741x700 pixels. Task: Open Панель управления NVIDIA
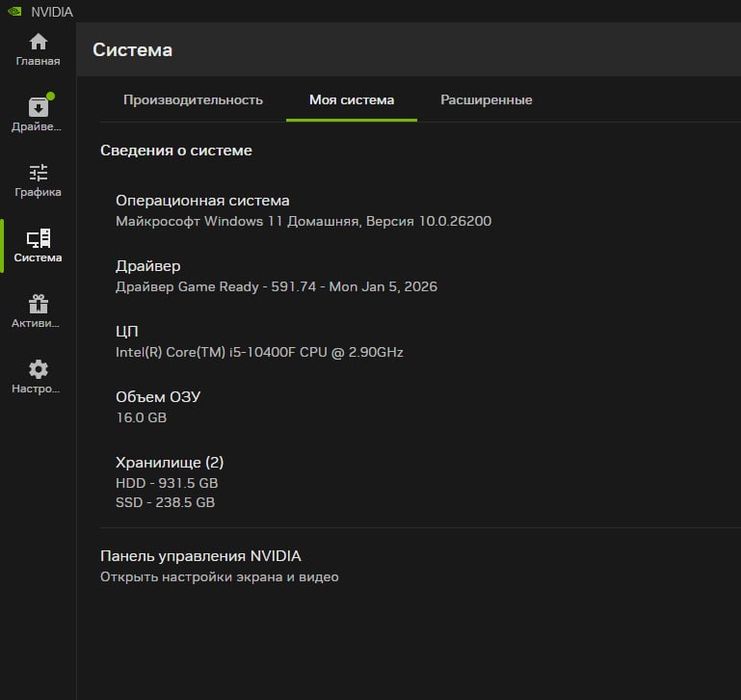[200, 556]
